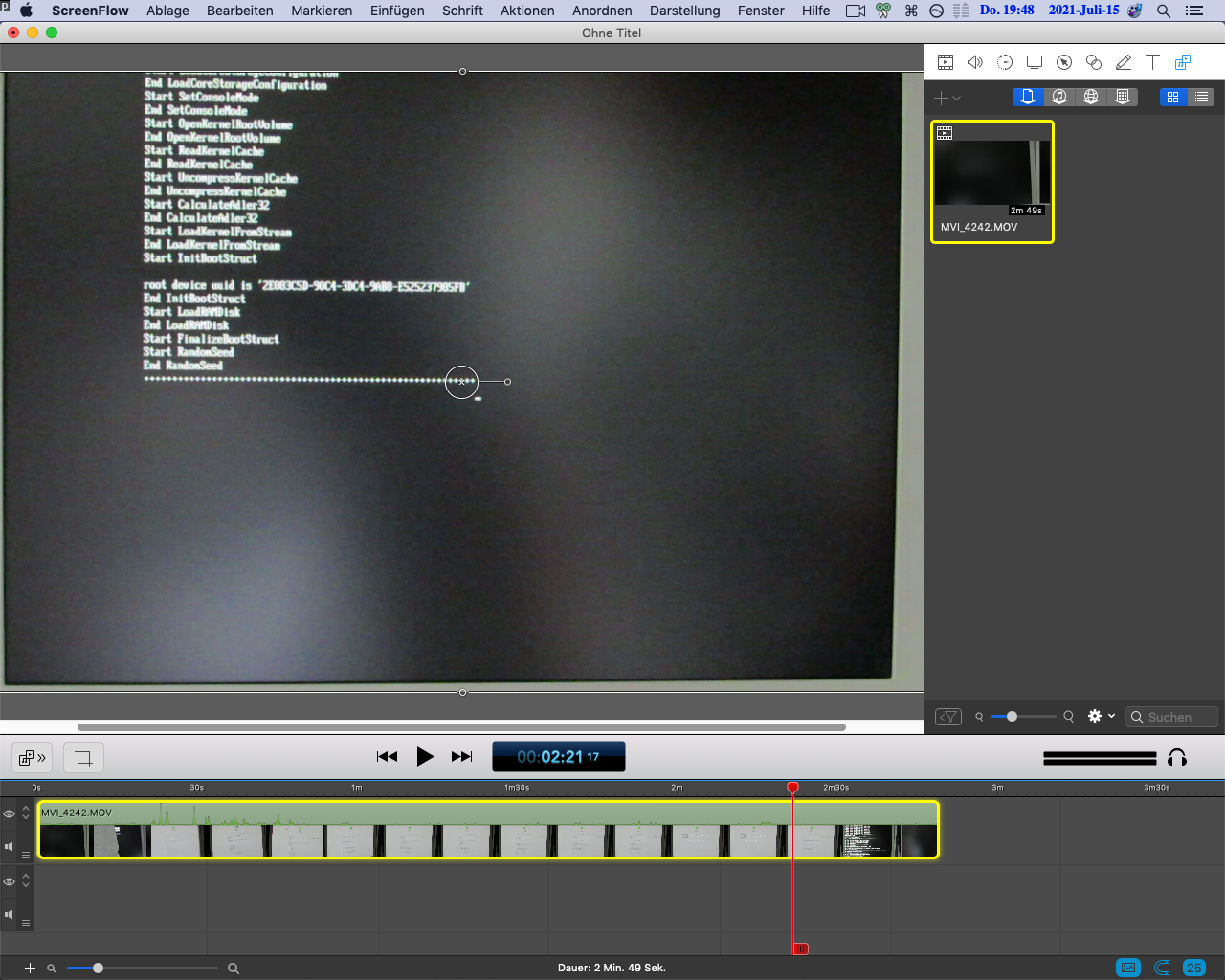Open the Video Motion properties tab
Viewport: 1225px width, 980px height.
pos(1005,62)
